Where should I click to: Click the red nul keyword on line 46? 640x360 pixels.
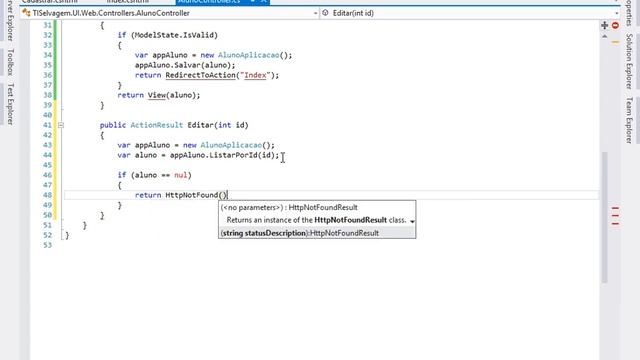point(181,175)
